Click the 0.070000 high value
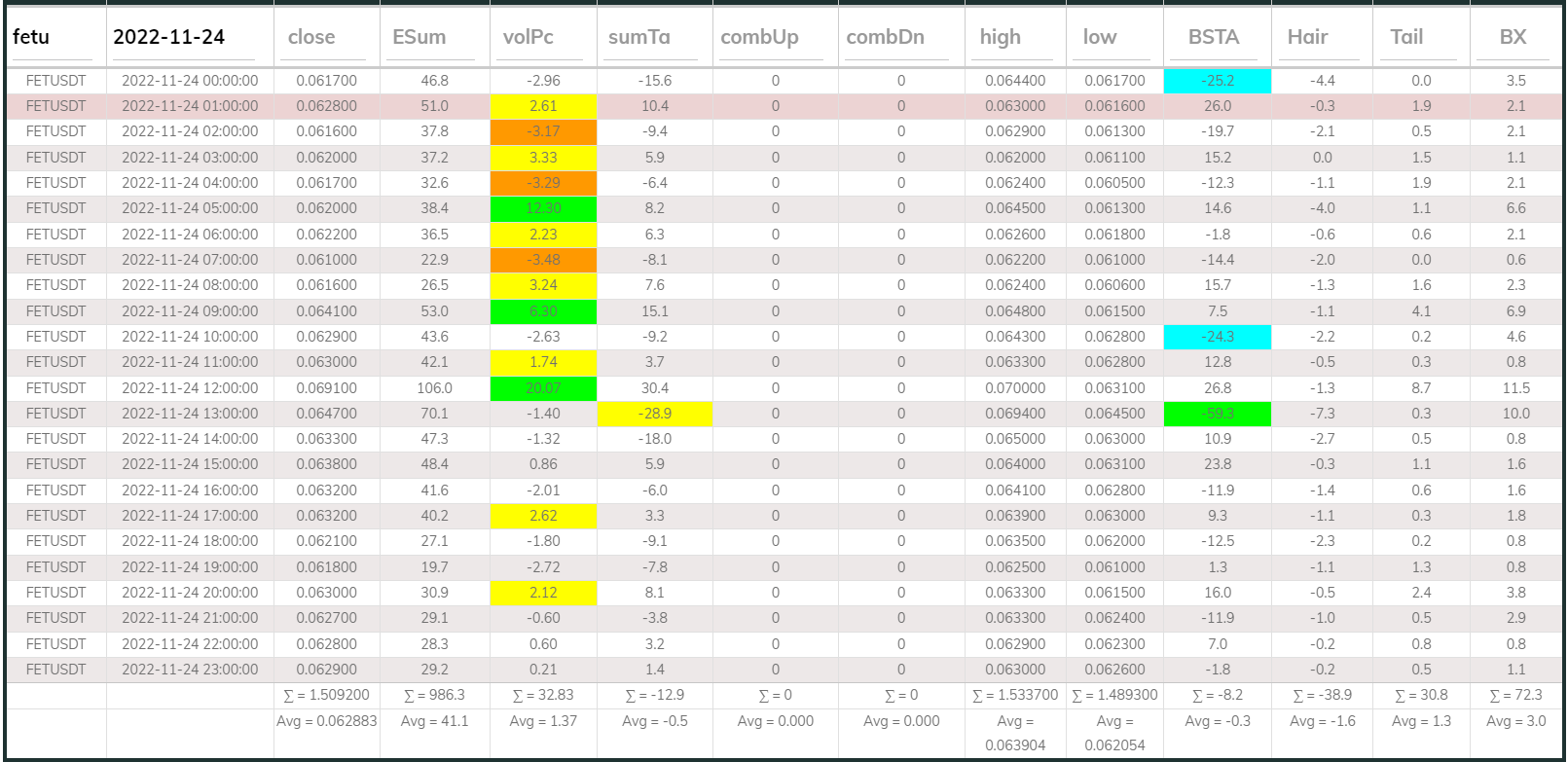The image size is (1568, 762). pos(1015,388)
